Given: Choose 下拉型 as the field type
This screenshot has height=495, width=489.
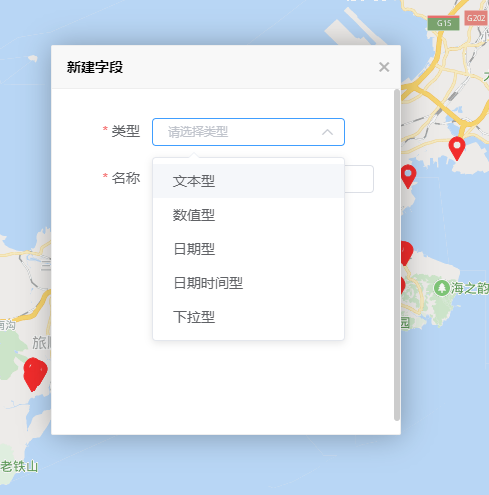Looking at the screenshot, I should [x=248, y=317].
